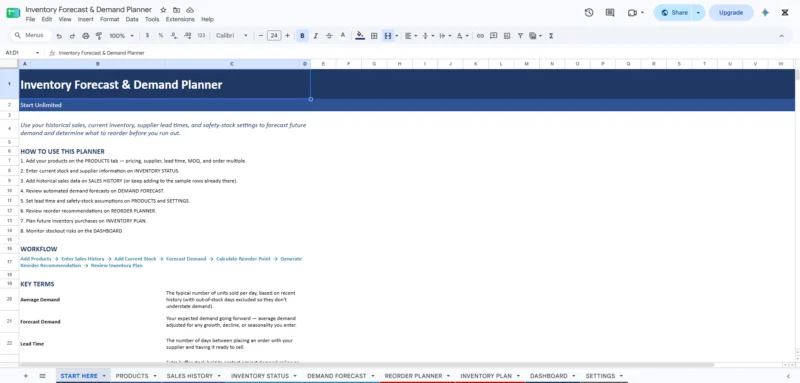Open the START HERE tab dropdown arrow
The width and height of the screenshot is (800, 383).
coord(104,376)
